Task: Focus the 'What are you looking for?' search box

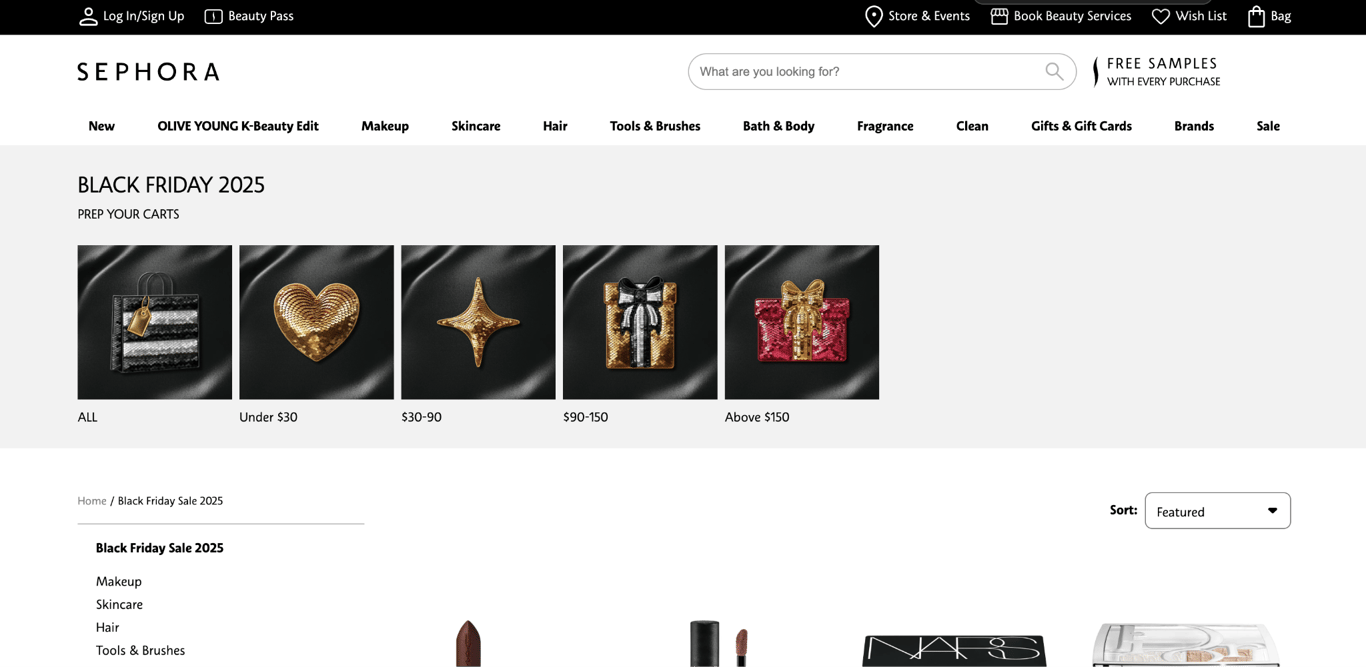Action: pos(882,71)
